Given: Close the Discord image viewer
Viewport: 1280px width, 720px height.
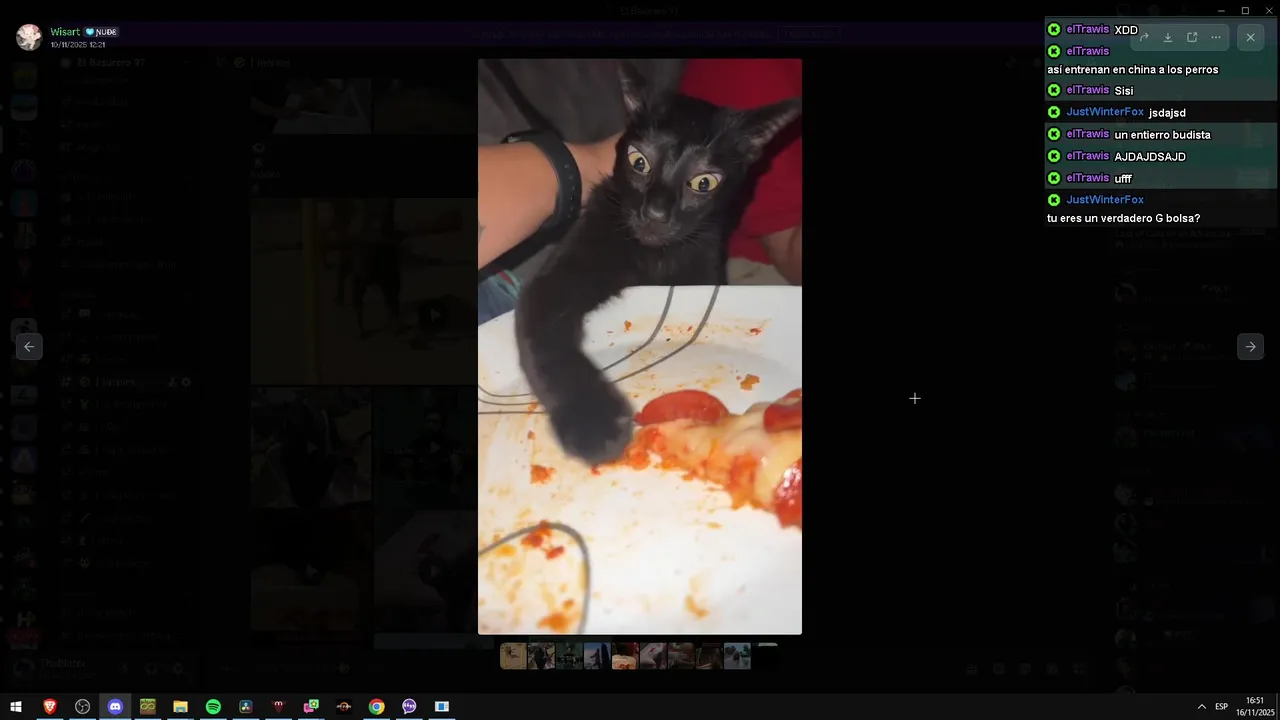Looking at the screenshot, I should click(1250, 37).
